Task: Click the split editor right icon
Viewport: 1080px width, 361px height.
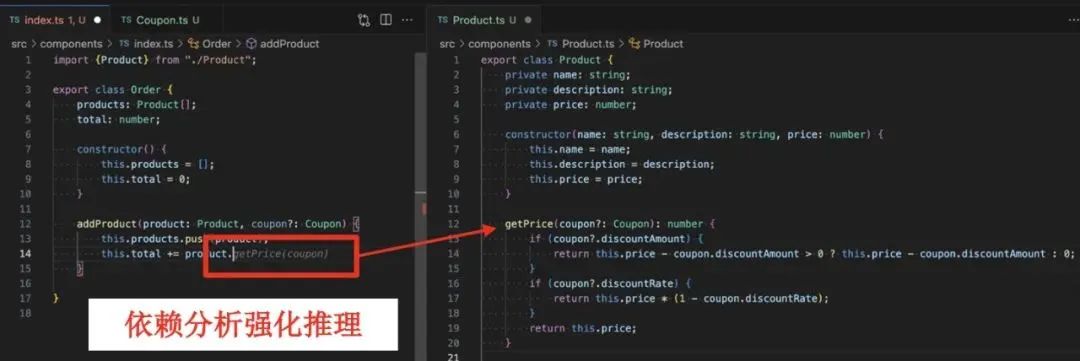Action: [x=386, y=20]
